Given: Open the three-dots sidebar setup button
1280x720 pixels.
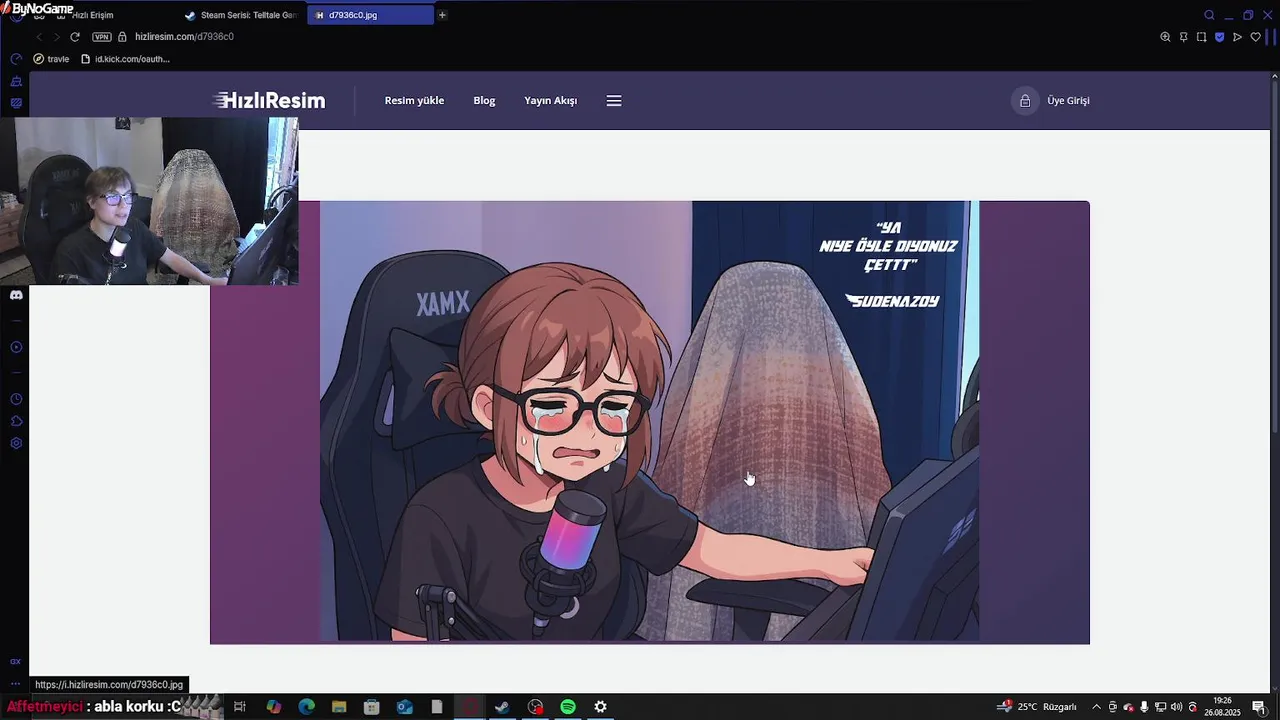Looking at the screenshot, I should click(x=15, y=683).
